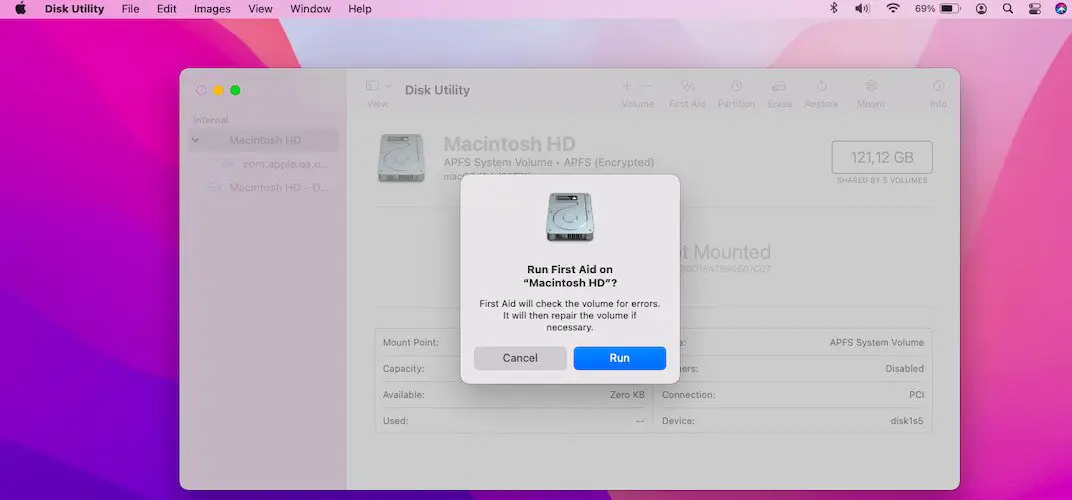Click the Partition toolbar icon
The width and height of the screenshot is (1072, 500).
(736, 88)
